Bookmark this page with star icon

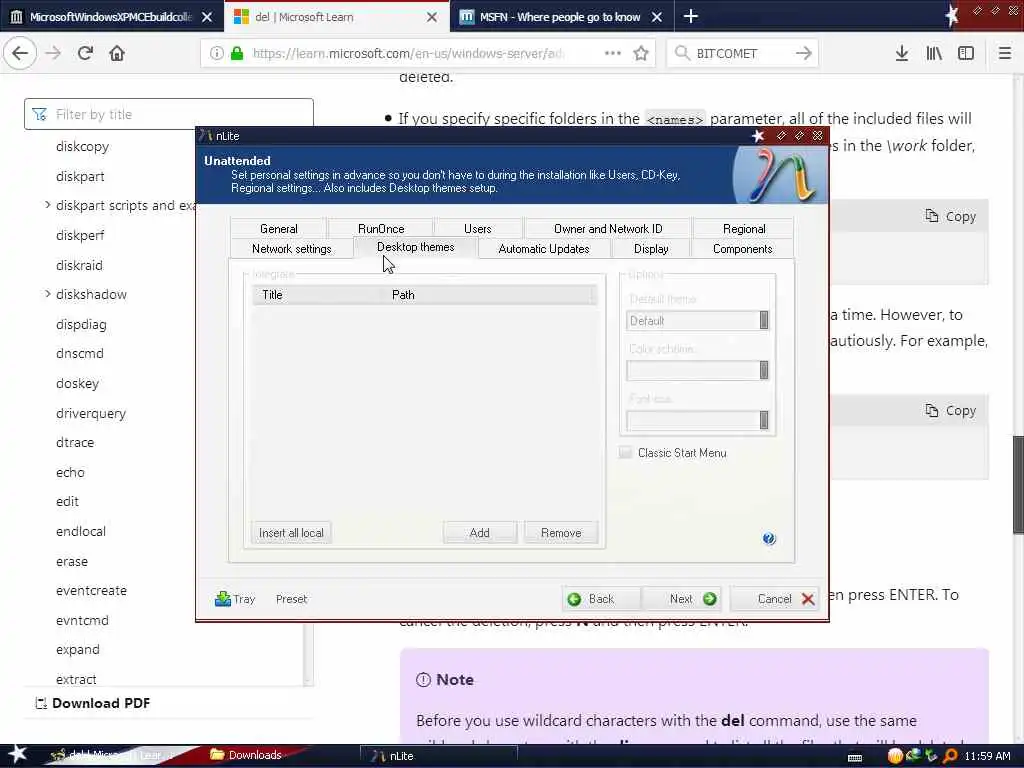click(x=641, y=53)
